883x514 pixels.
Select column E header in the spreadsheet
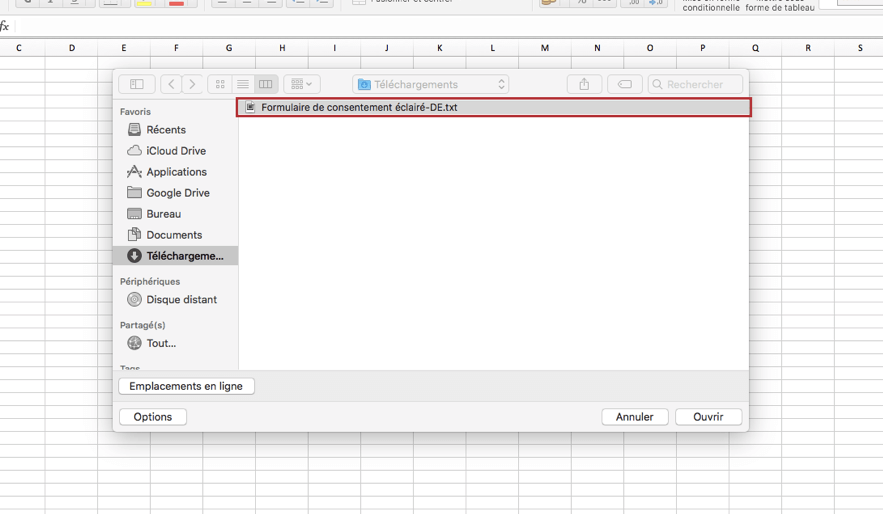124,48
